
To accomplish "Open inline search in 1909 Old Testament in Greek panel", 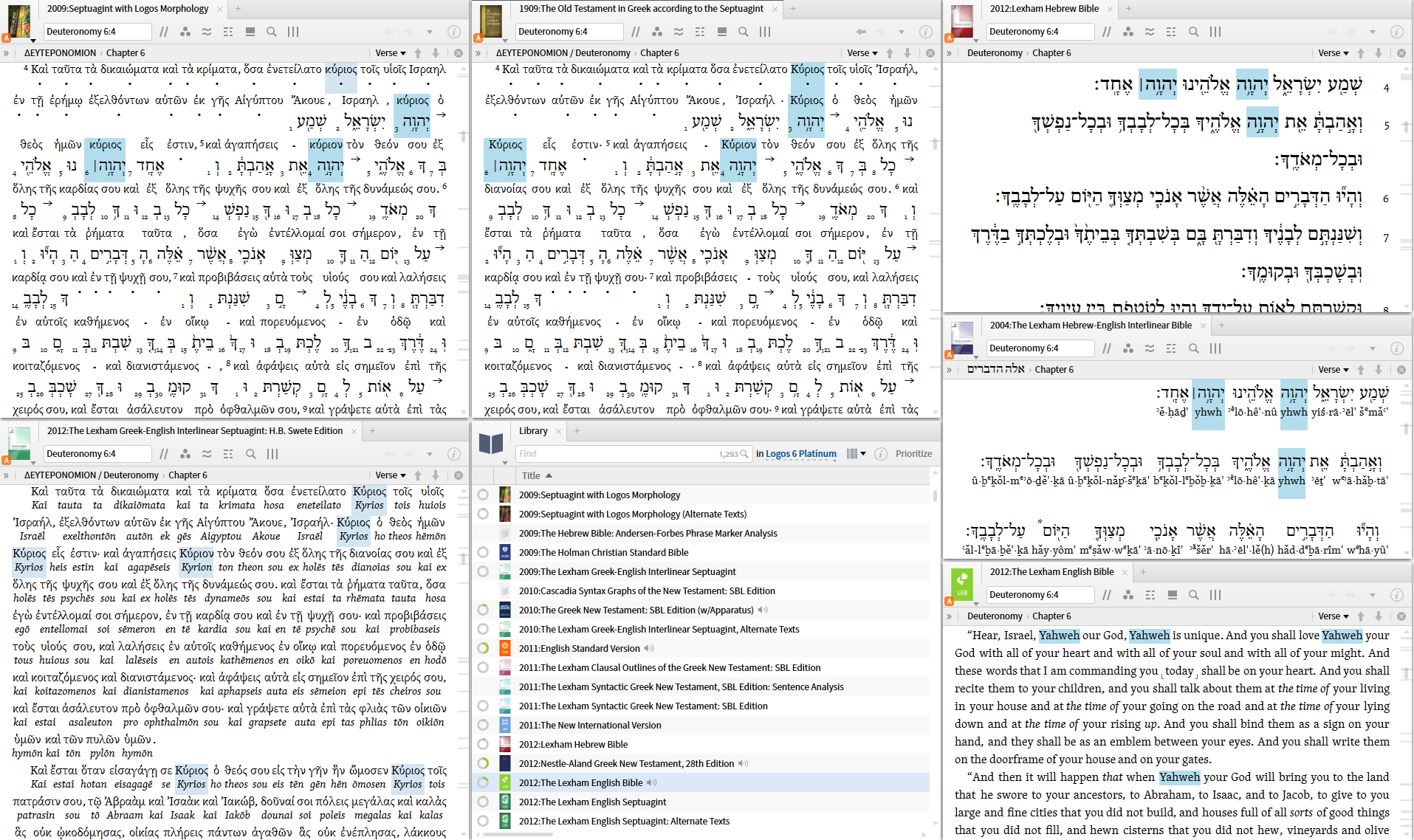I will coord(744,32).
